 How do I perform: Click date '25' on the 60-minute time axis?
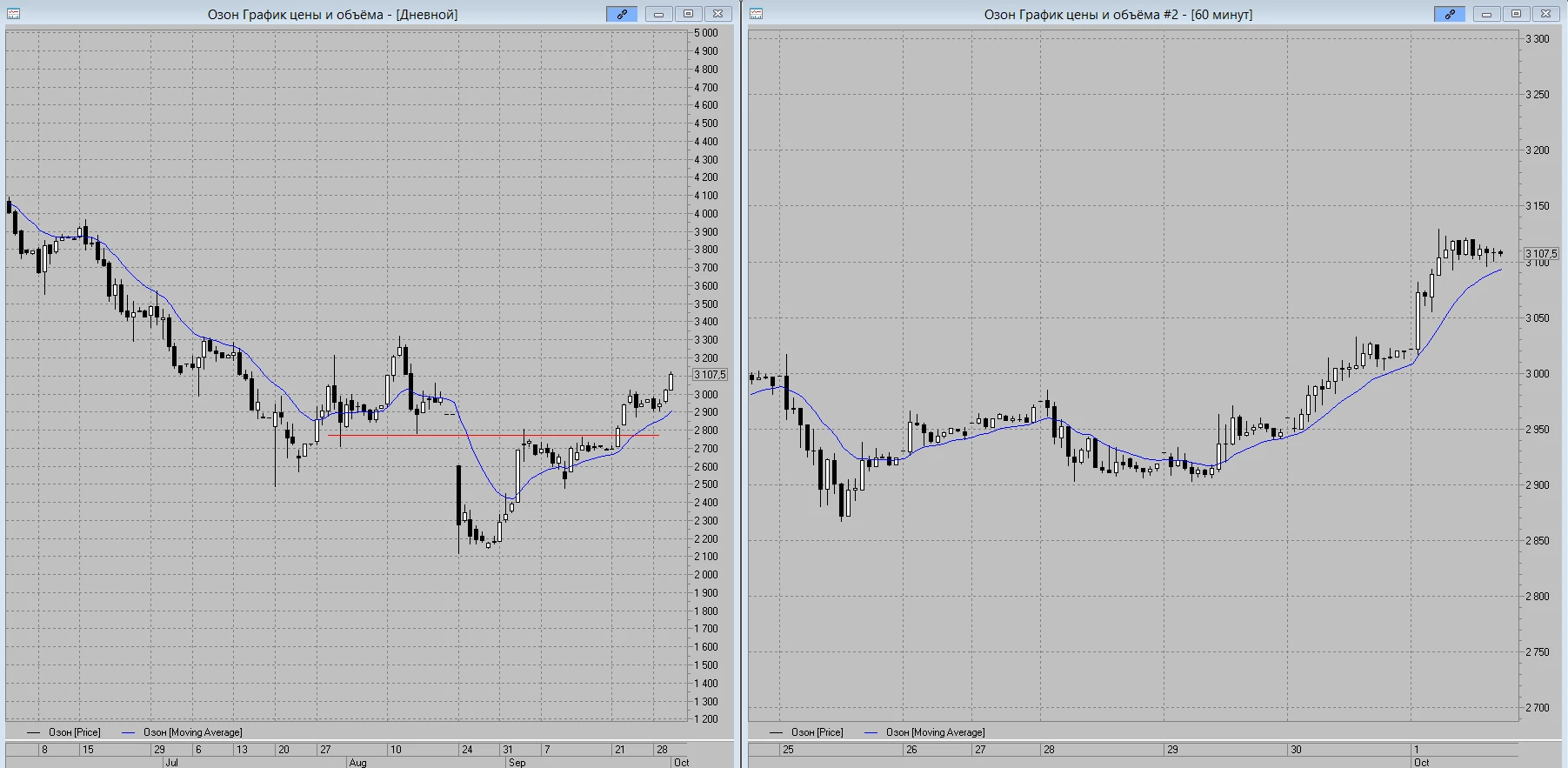[788, 749]
